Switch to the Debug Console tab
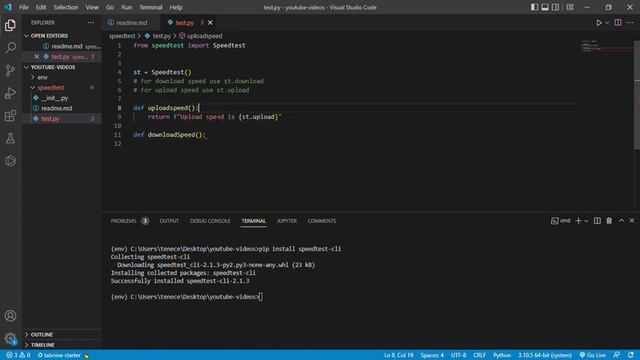 click(x=210, y=221)
